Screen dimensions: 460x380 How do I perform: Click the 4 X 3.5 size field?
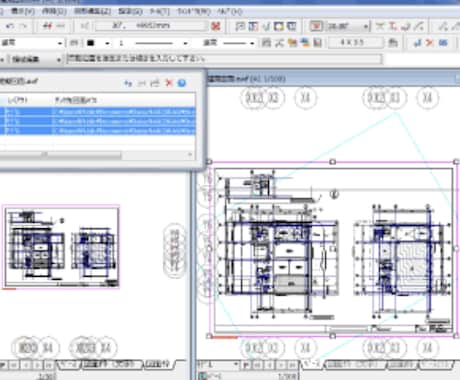click(x=356, y=43)
